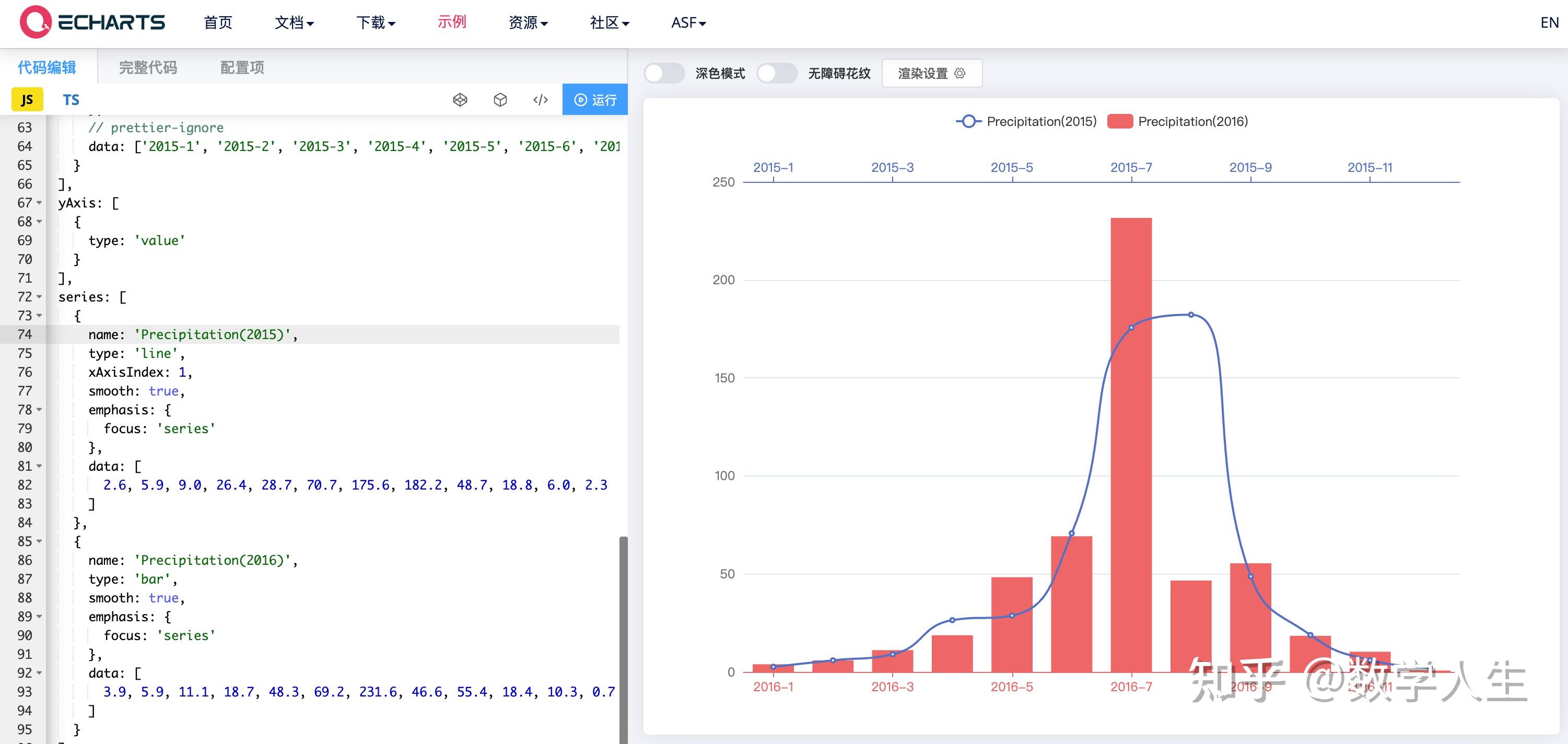This screenshot has width=1568, height=744.
Task: Open the 配置项 tab
Action: click(x=241, y=67)
